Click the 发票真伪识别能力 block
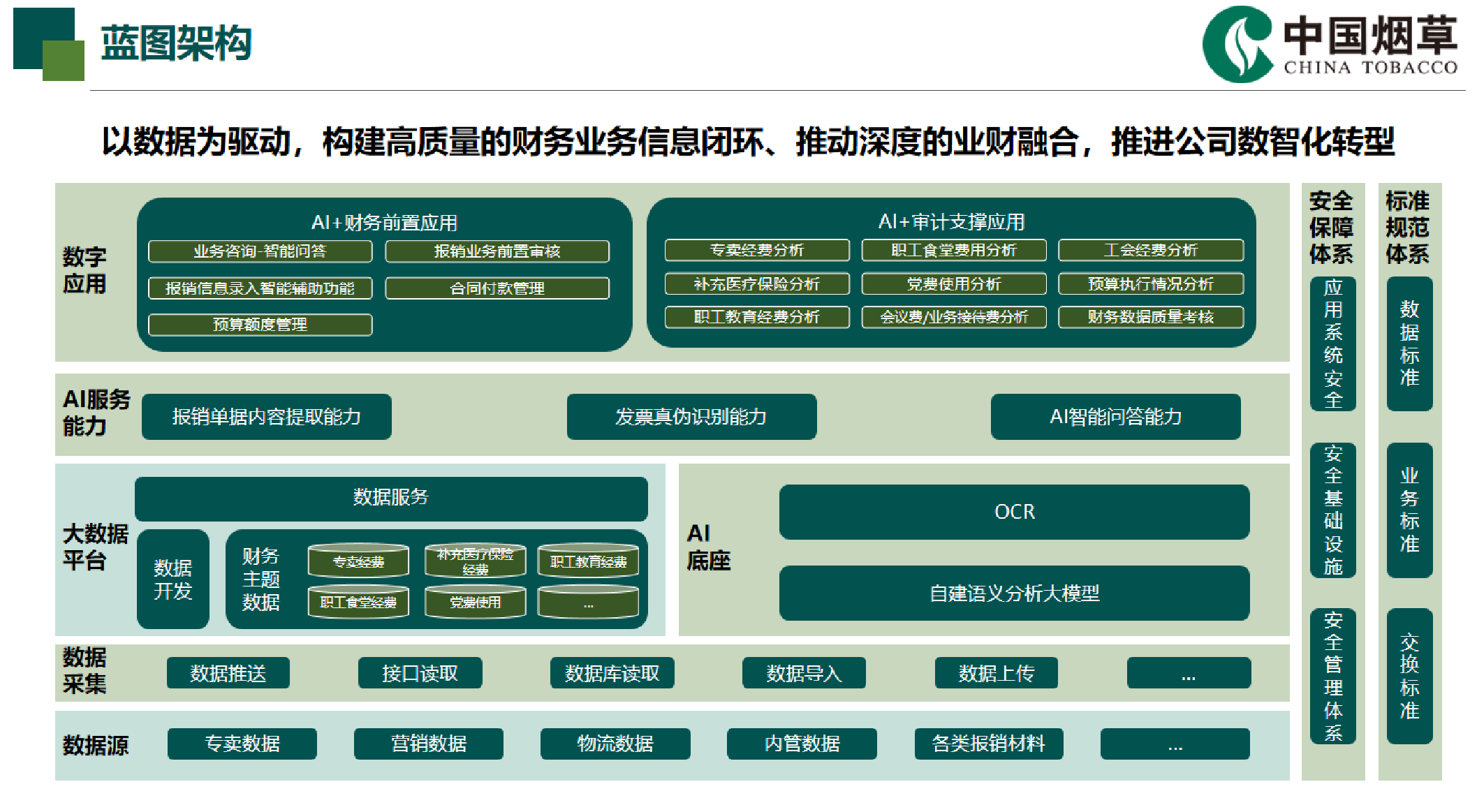 tap(691, 417)
